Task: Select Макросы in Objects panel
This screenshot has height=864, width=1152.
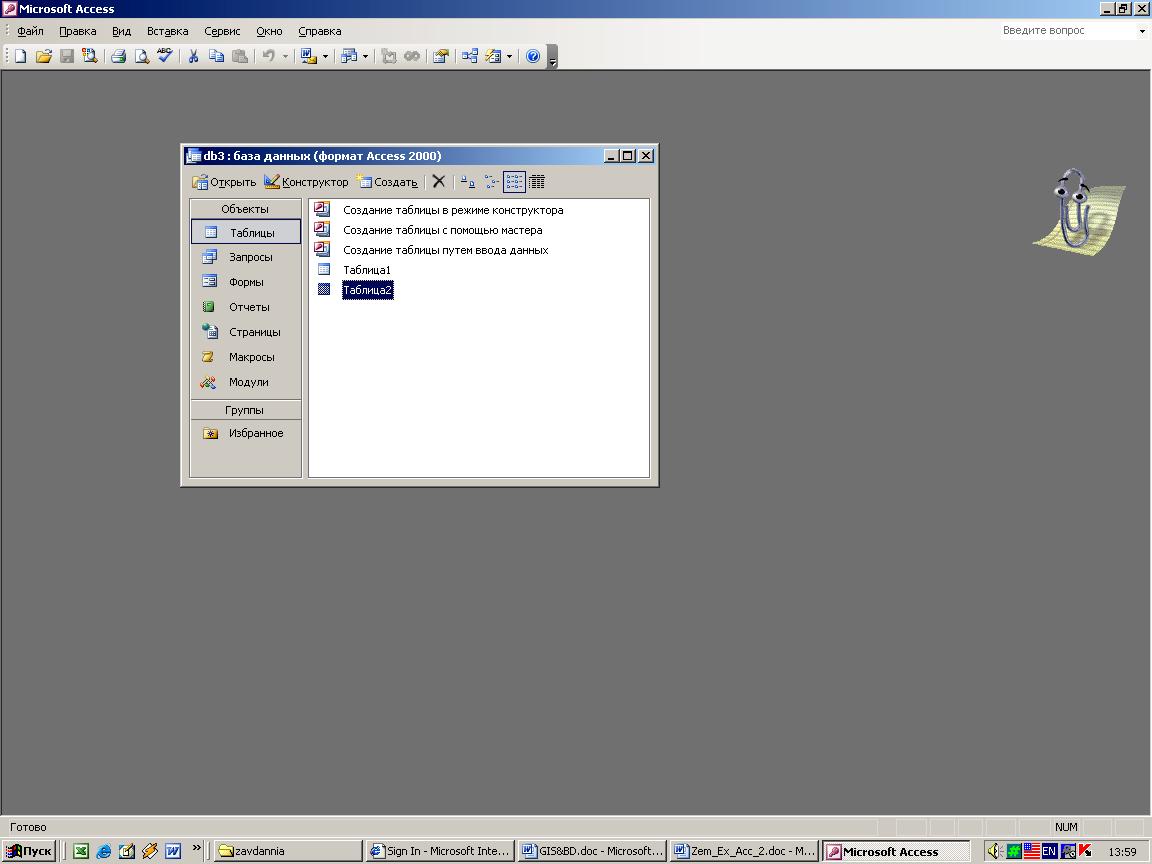Action: pos(245,357)
